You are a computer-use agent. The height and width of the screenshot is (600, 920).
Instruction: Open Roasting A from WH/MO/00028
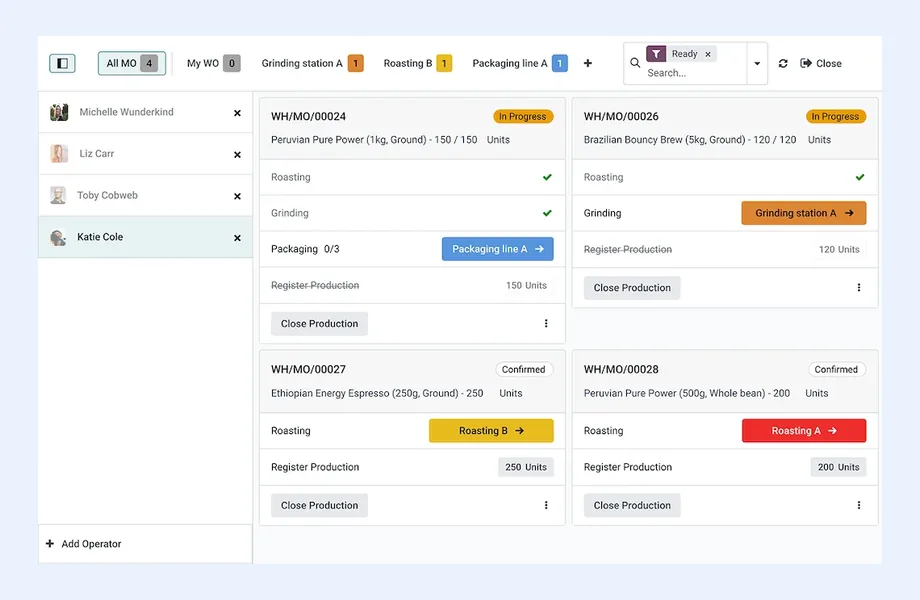(804, 430)
